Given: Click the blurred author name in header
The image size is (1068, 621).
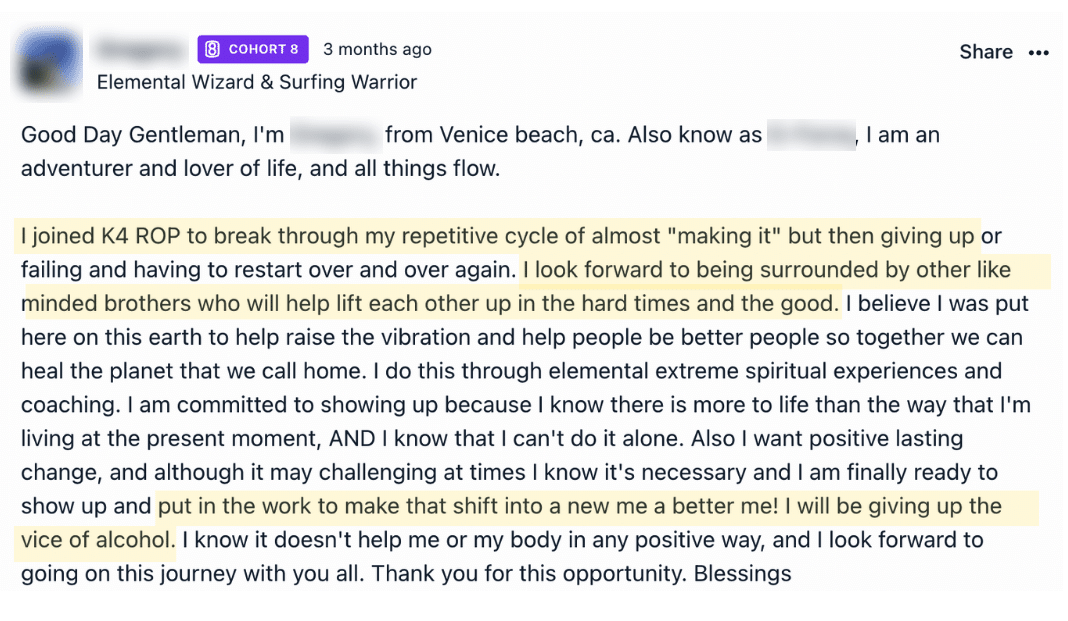Looking at the screenshot, I should pos(140,49).
